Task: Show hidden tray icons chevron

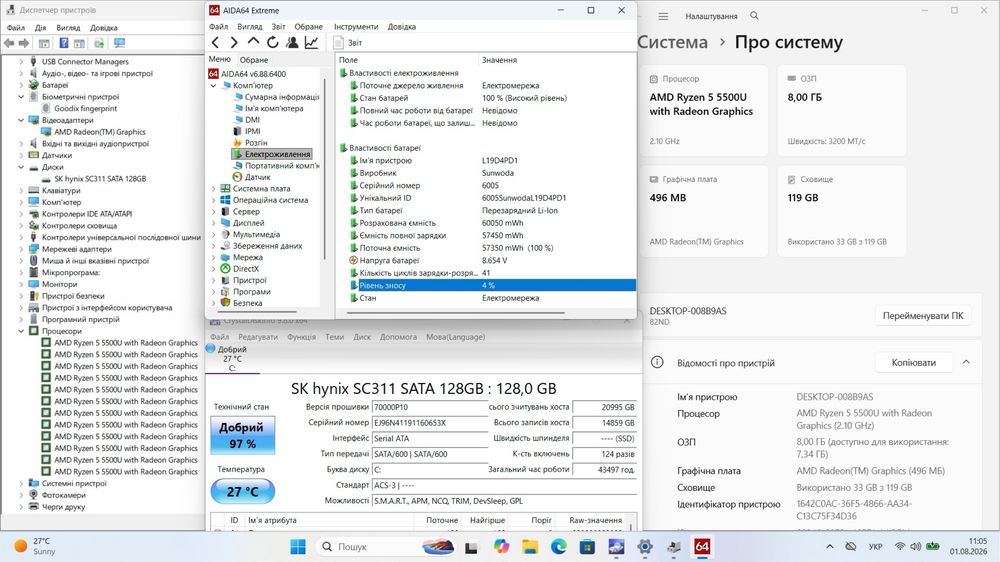Action: [x=830, y=547]
